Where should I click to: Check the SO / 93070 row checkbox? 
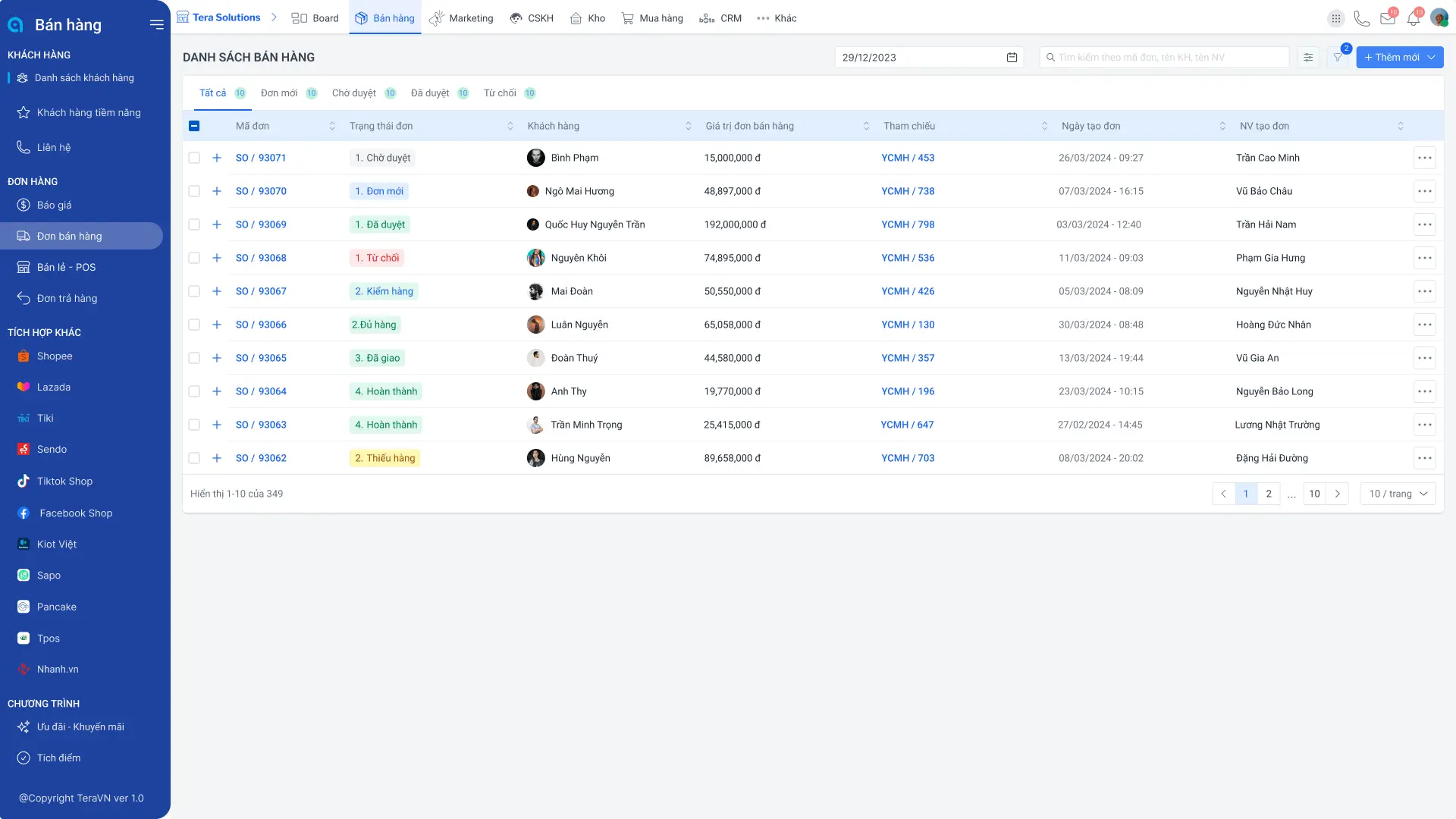(194, 191)
